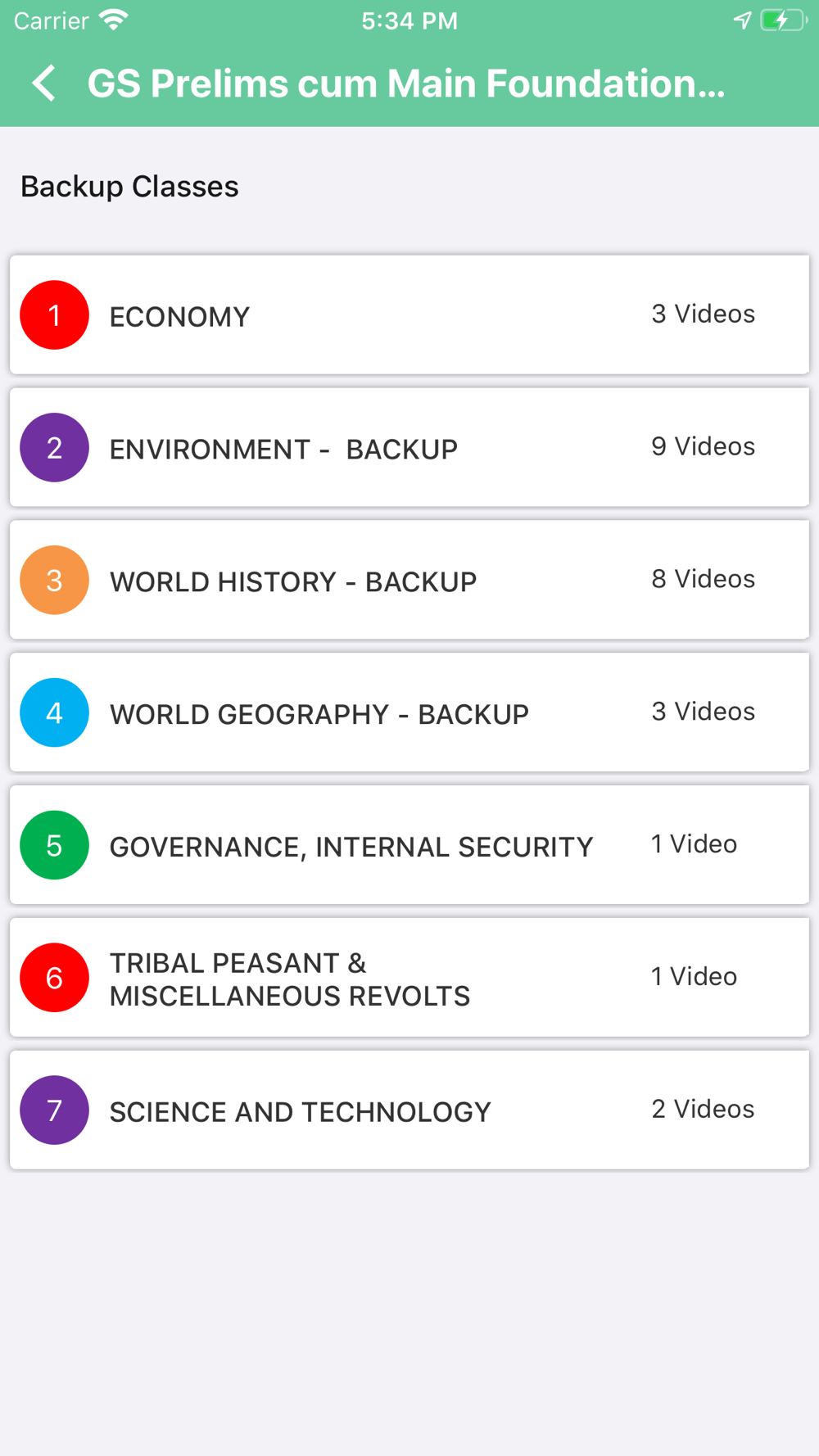This screenshot has width=819, height=1456.
Task: Tap green circle number 5 icon
Action: pos(55,845)
